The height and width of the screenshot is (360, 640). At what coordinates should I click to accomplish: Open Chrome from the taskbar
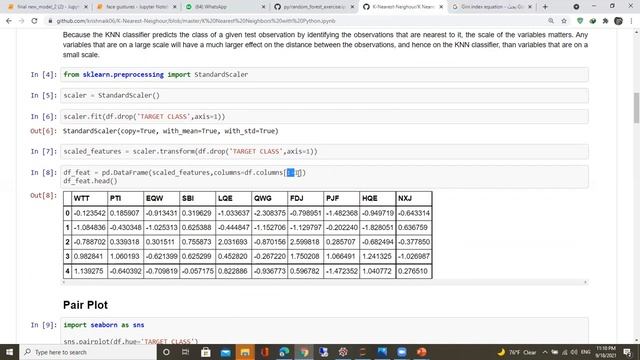[x=304, y=352]
